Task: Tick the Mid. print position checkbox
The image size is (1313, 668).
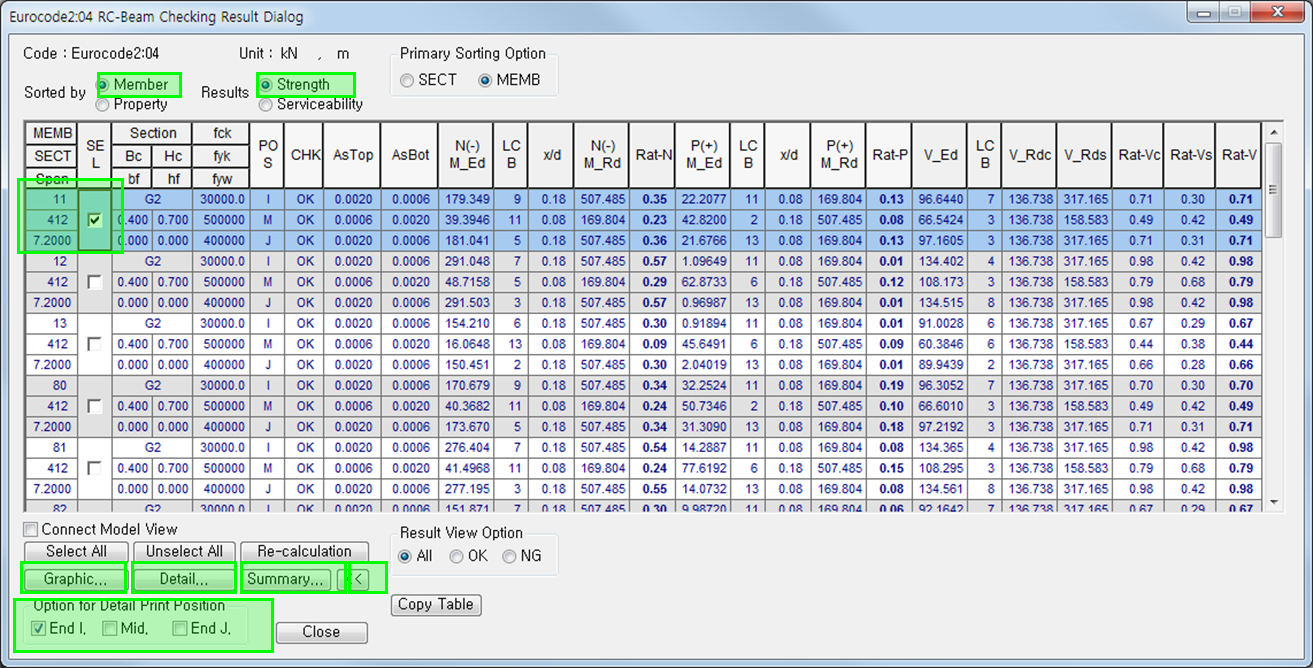Action: [110, 628]
